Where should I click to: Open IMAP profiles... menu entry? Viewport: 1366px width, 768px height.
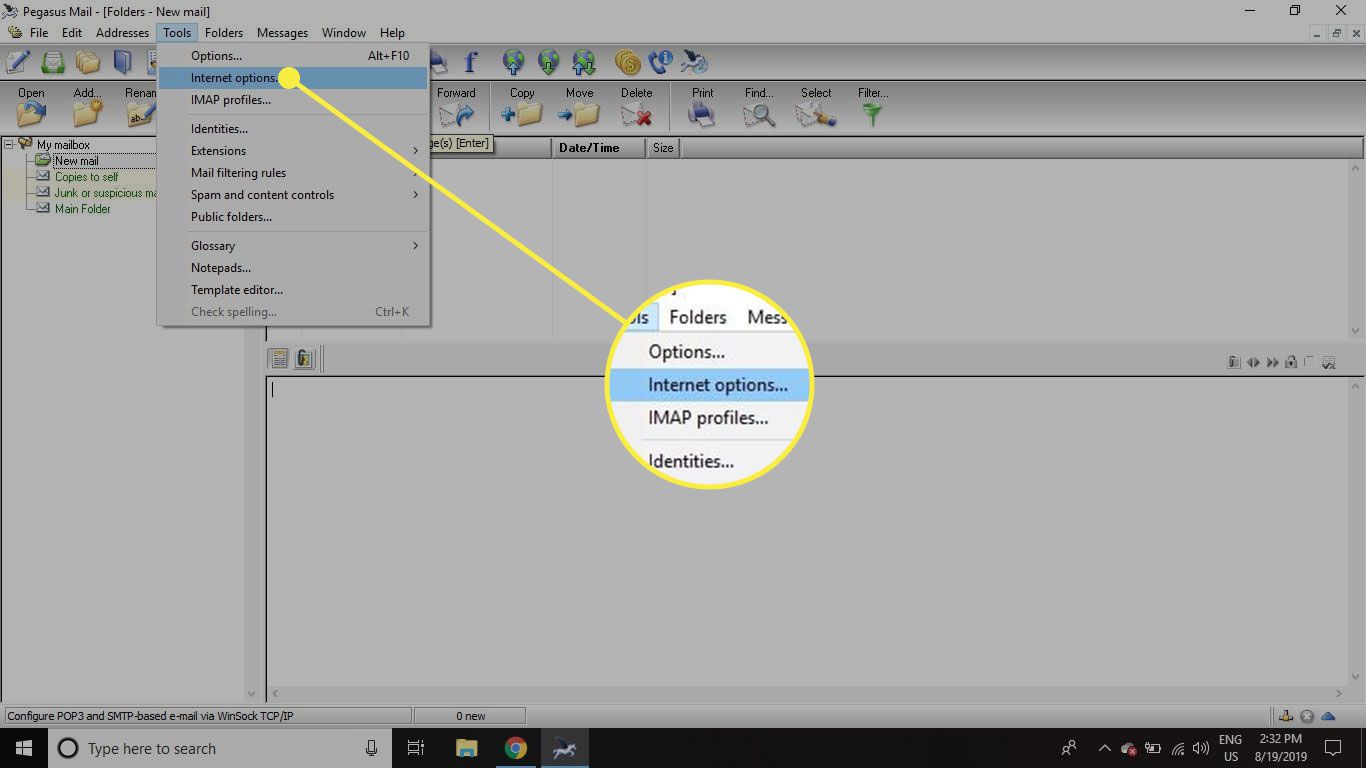[294, 100]
